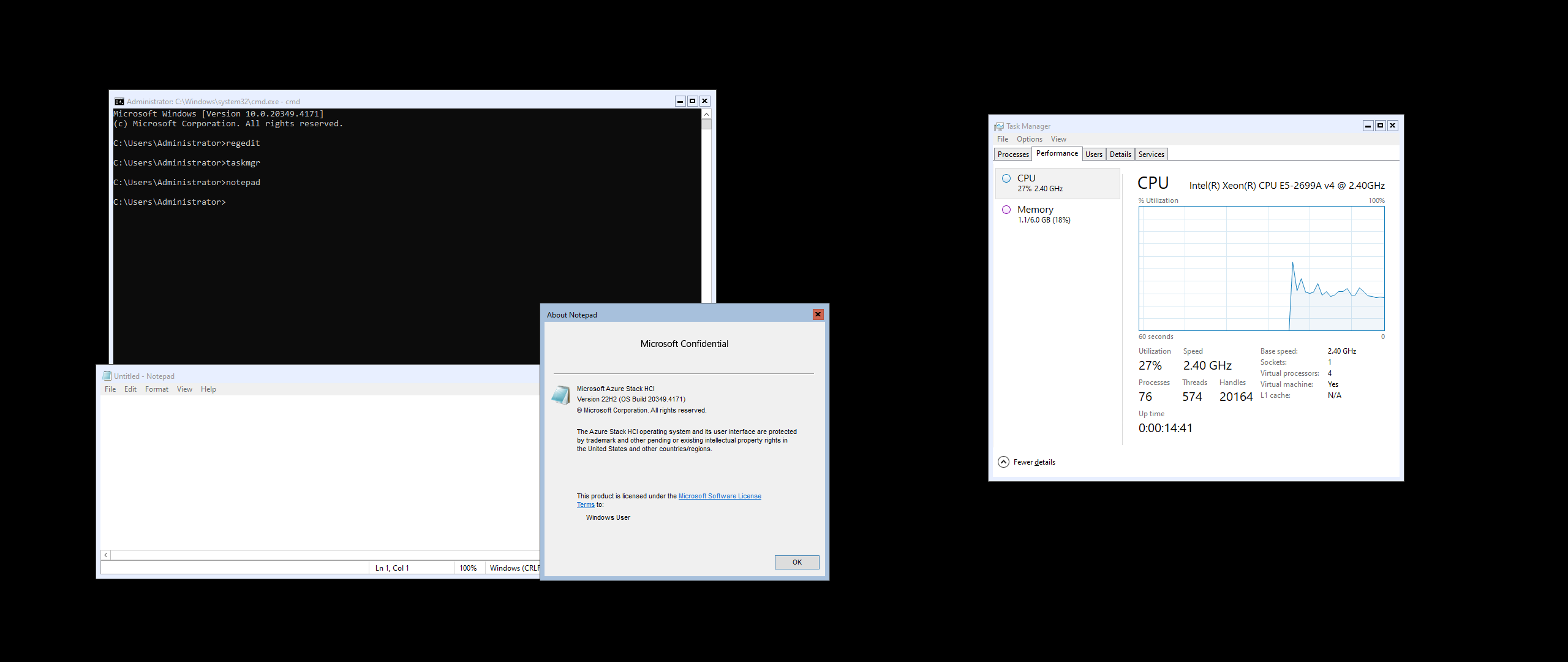Select the Memory performance item
Viewport: 1568px width, 662px height.
click(1058, 215)
